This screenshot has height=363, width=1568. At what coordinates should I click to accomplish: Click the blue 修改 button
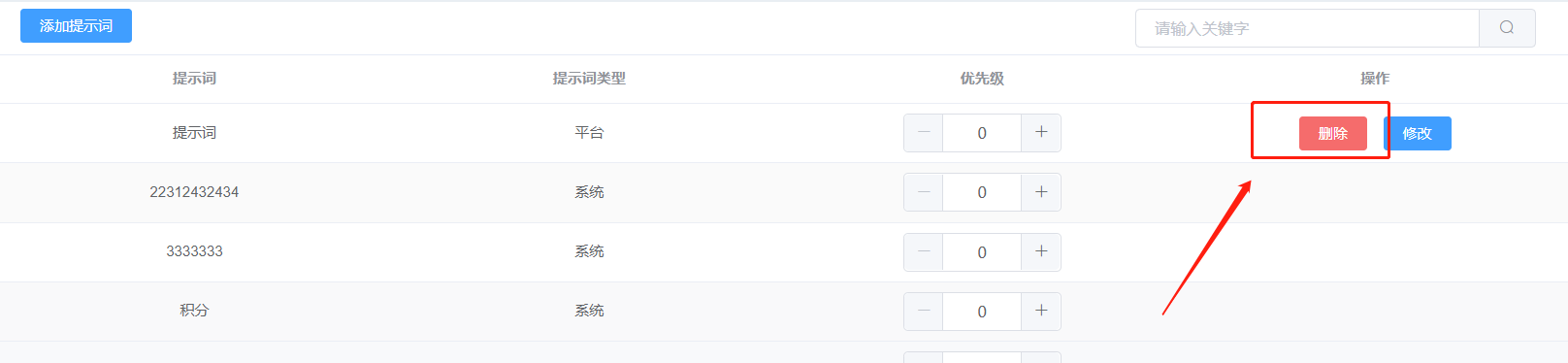click(1418, 134)
